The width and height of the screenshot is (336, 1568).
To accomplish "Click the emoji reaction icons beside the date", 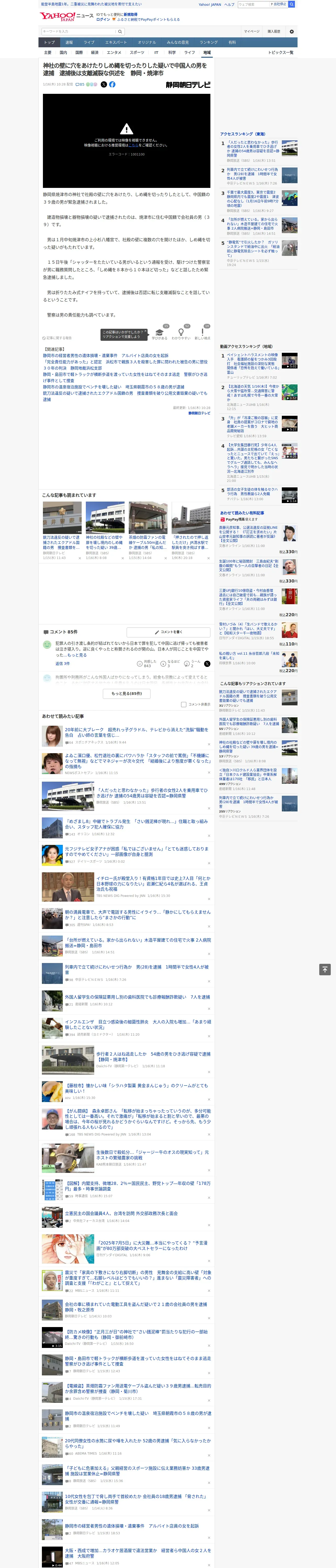I will pos(92,85).
